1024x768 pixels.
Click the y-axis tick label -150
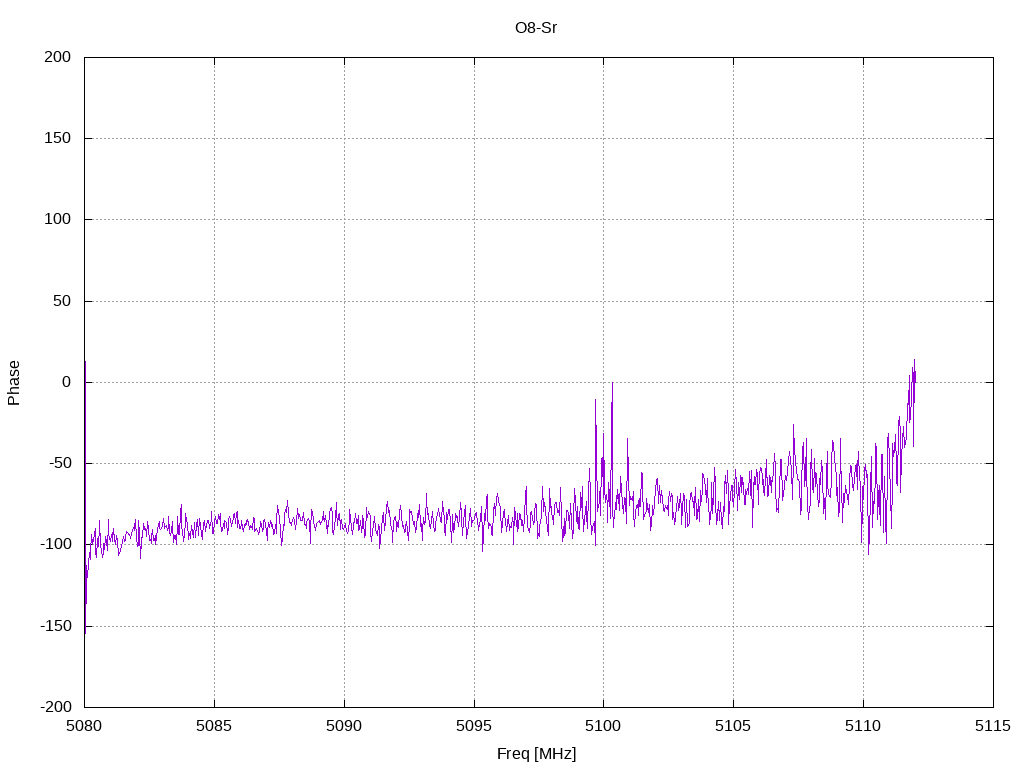click(56, 626)
